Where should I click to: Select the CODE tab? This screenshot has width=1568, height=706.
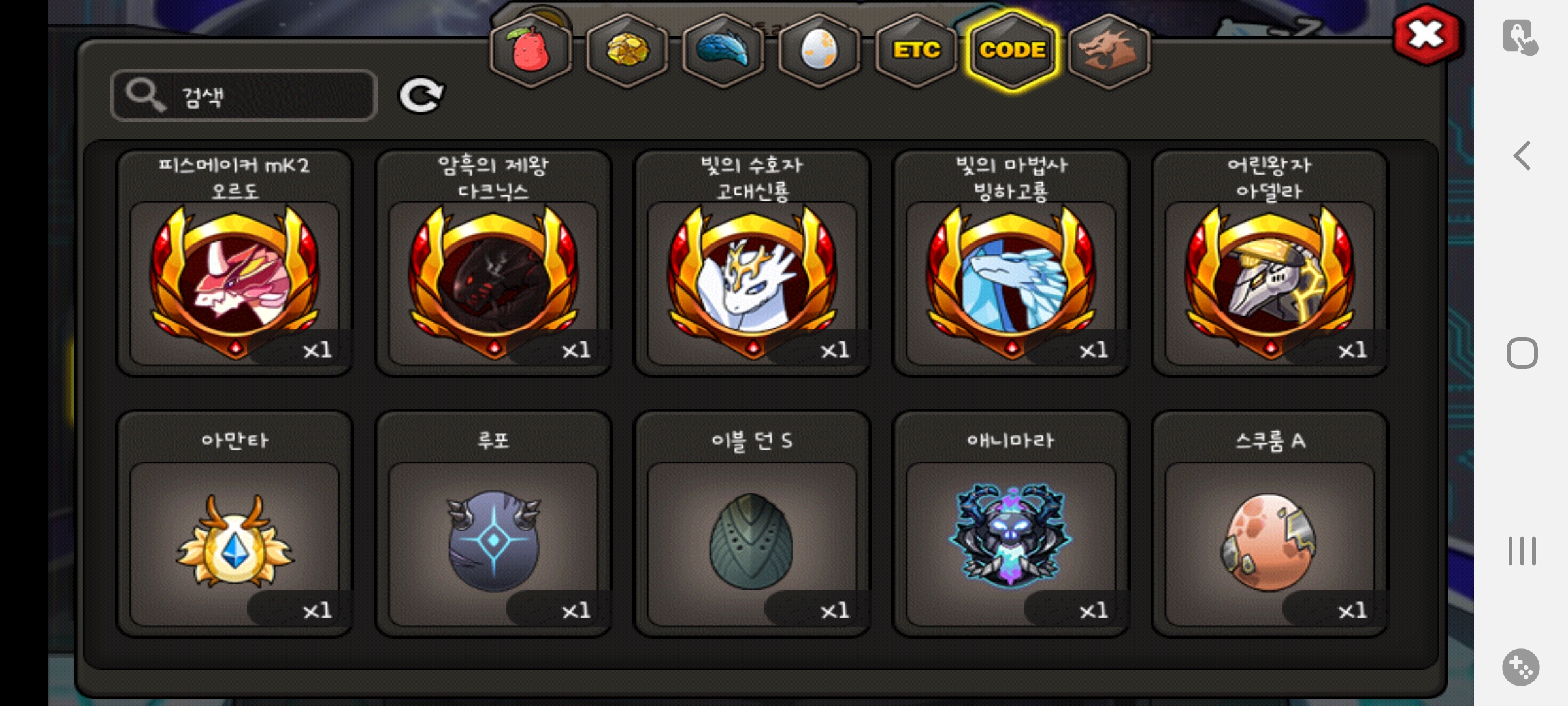pos(1012,50)
